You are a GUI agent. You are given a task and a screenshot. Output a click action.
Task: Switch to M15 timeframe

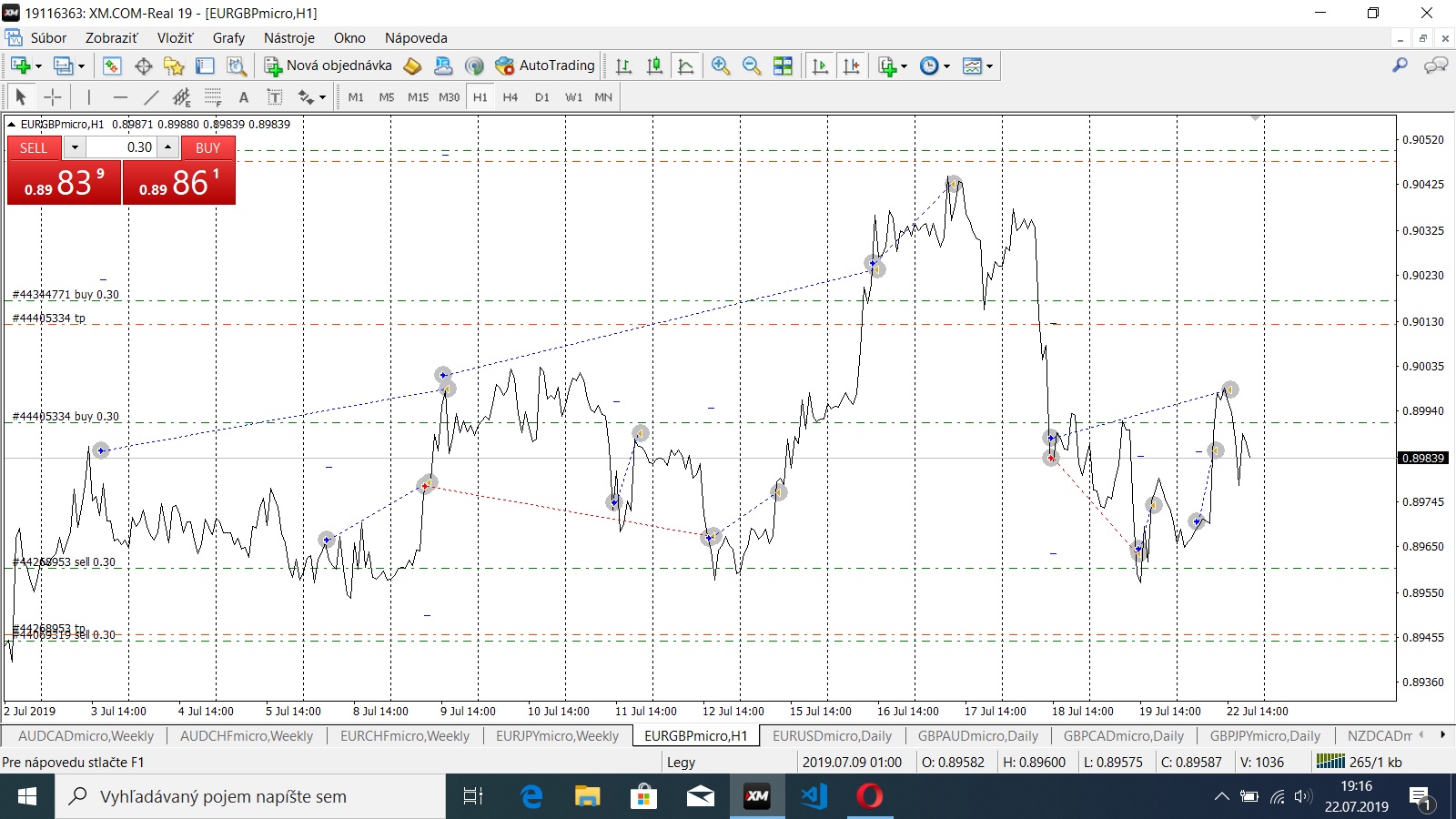(x=418, y=97)
